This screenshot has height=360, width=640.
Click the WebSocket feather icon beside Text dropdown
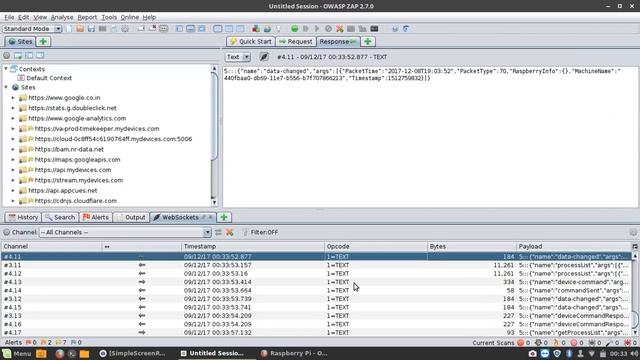click(264, 57)
